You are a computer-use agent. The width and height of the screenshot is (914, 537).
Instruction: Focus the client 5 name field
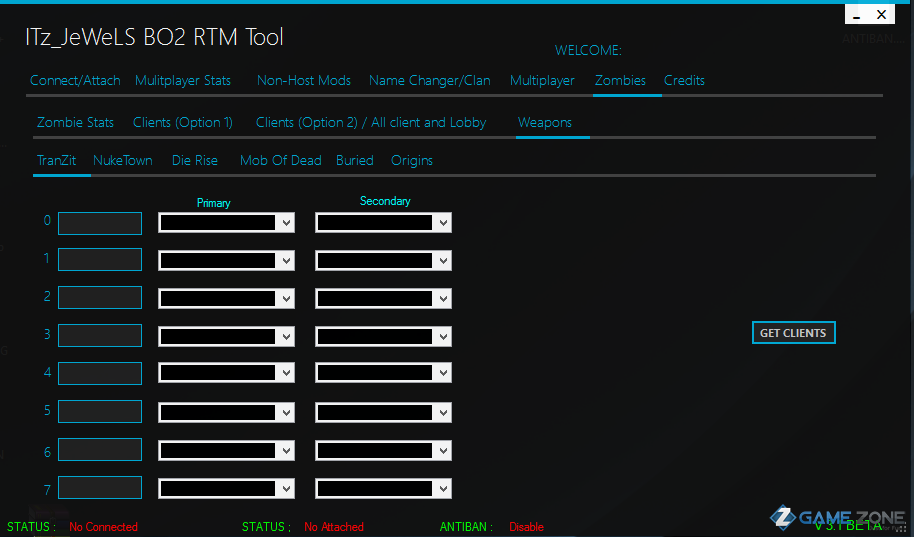tap(100, 411)
